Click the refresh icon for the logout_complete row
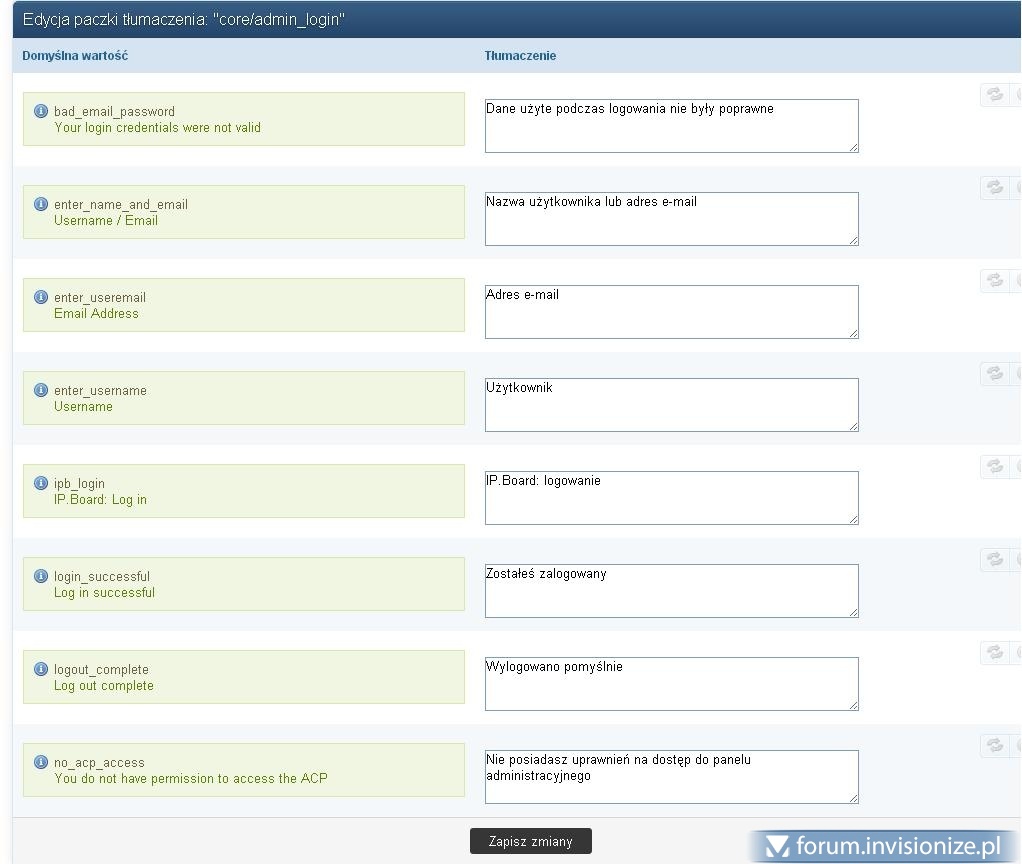This screenshot has height=864, width=1022. tap(994, 652)
